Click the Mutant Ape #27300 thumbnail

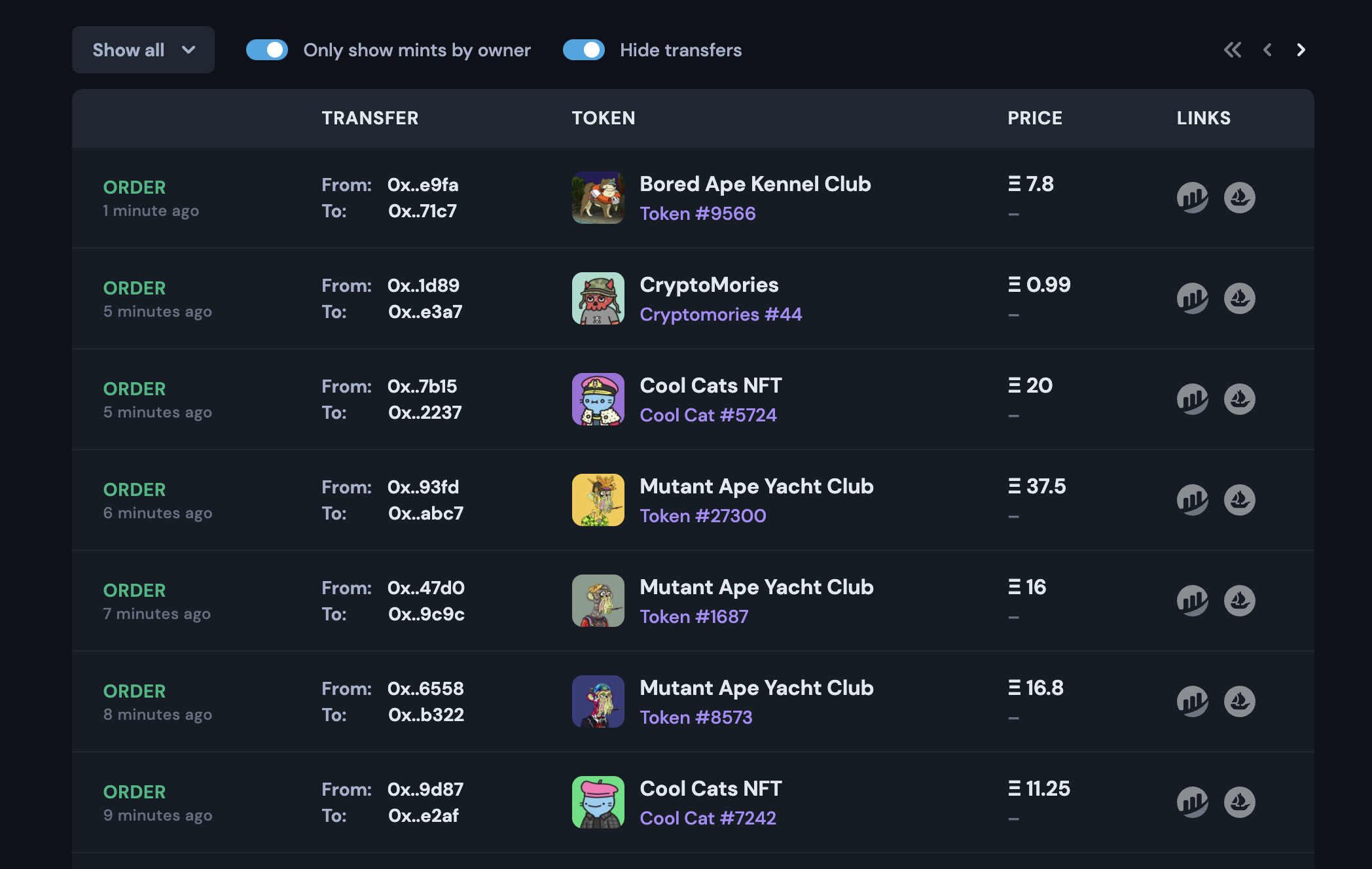click(598, 500)
